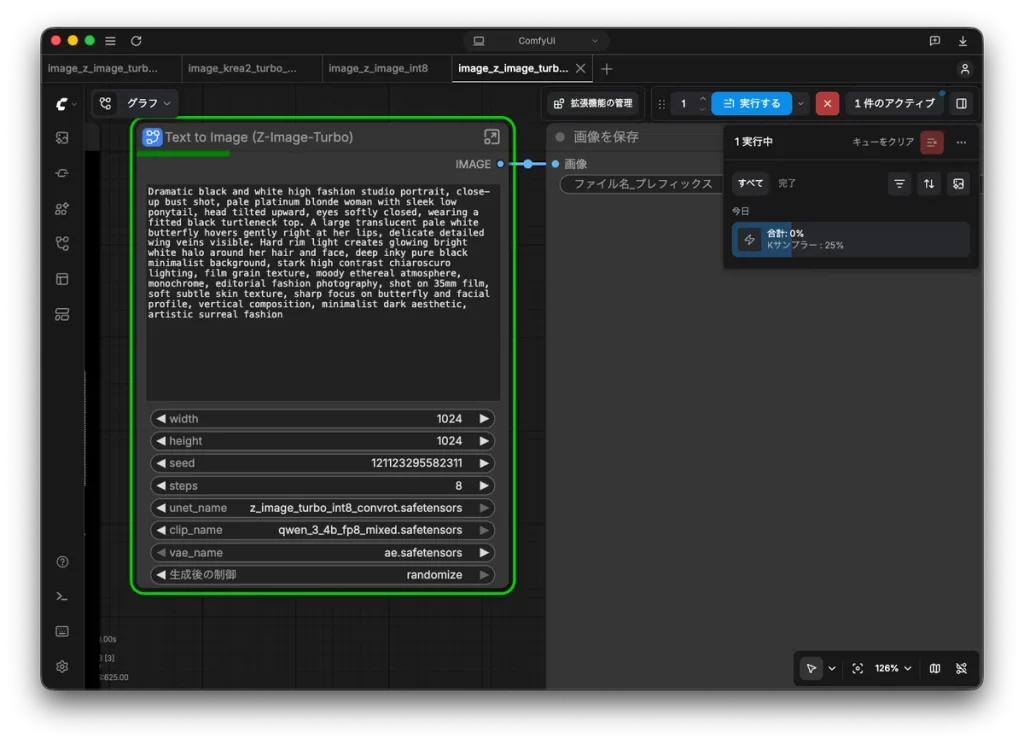Click the reload icon in the title bar
This screenshot has height=744, width=1024.
[136, 40]
